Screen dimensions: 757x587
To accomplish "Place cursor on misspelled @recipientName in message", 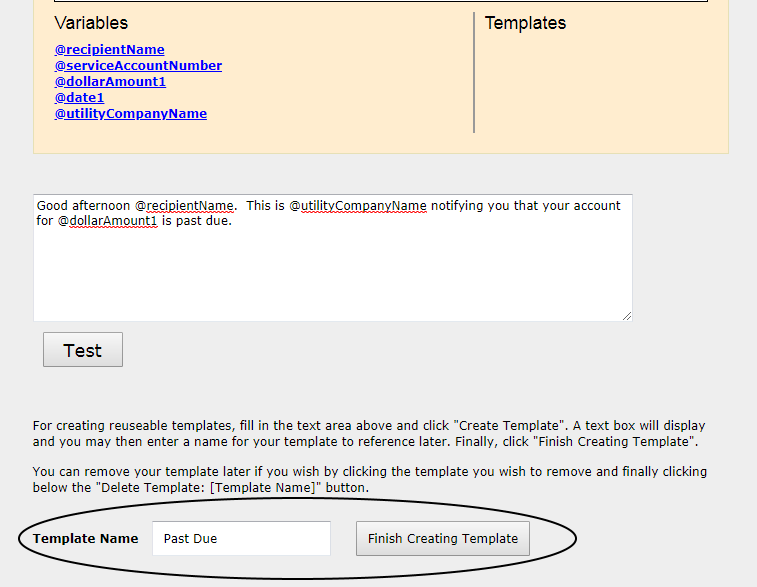I will coord(184,205).
